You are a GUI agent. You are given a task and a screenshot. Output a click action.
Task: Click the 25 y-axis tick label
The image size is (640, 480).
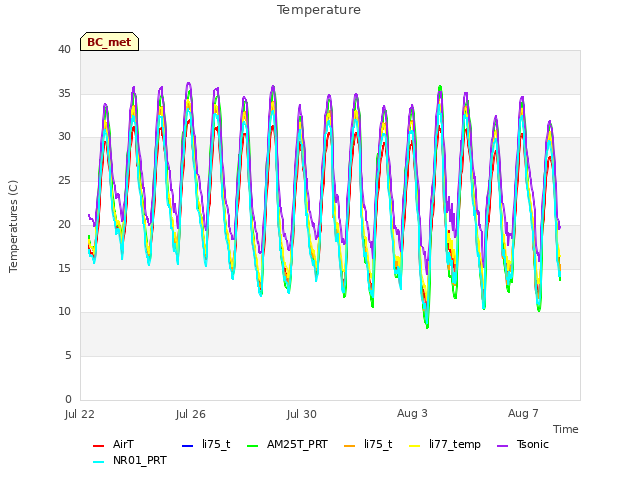(64, 181)
